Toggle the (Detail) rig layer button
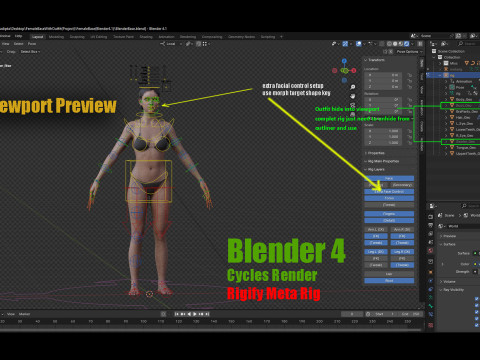Viewport: 480px width, 360px height. 389,220
